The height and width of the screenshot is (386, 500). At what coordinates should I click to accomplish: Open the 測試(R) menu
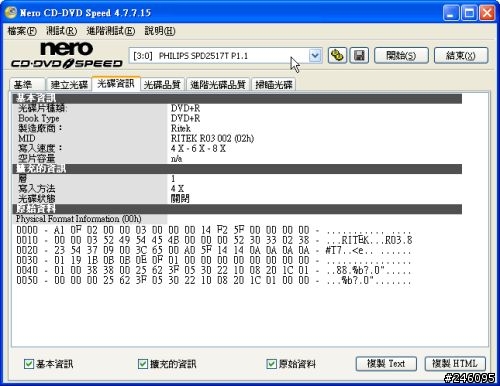tap(61, 31)
